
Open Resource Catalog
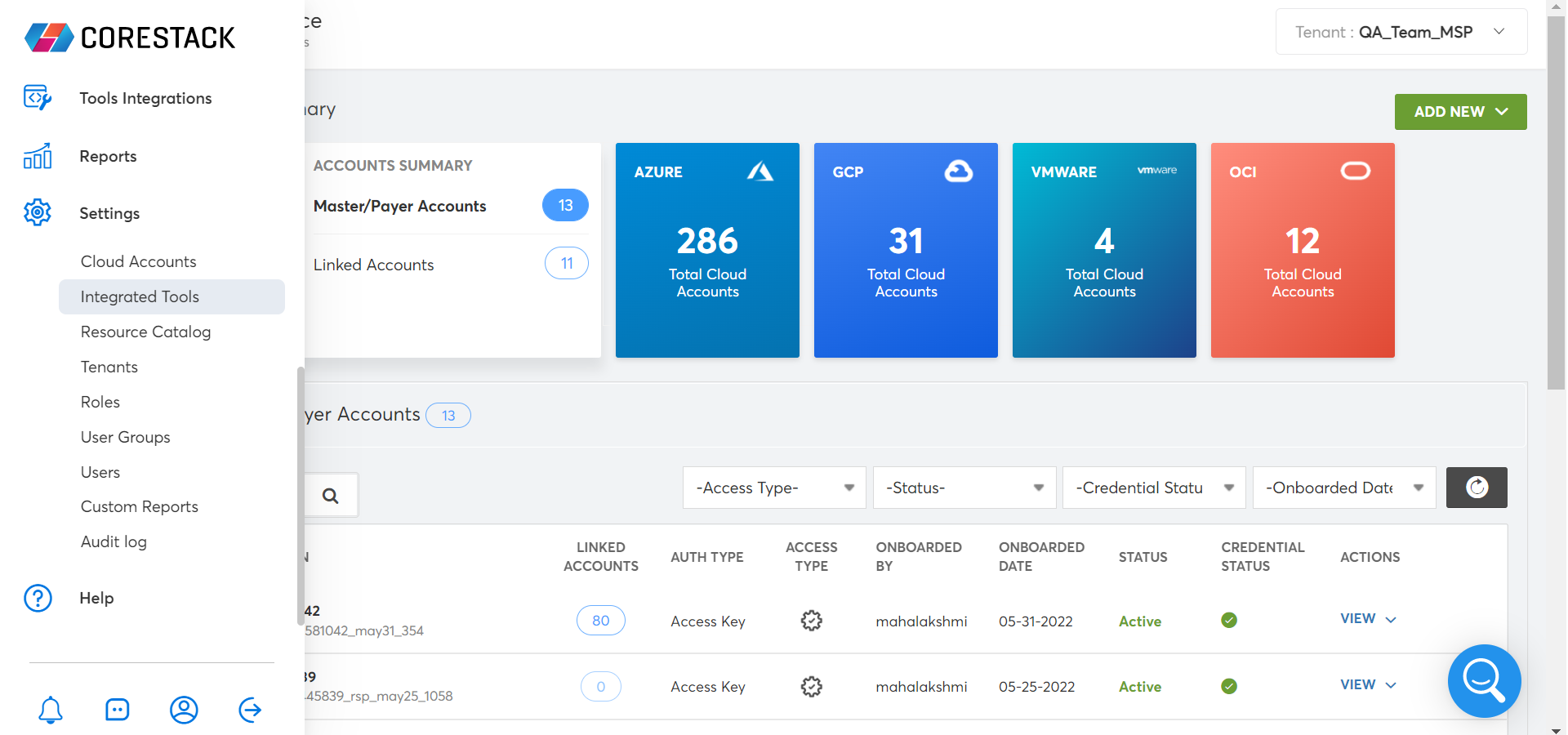coord(145,332)
